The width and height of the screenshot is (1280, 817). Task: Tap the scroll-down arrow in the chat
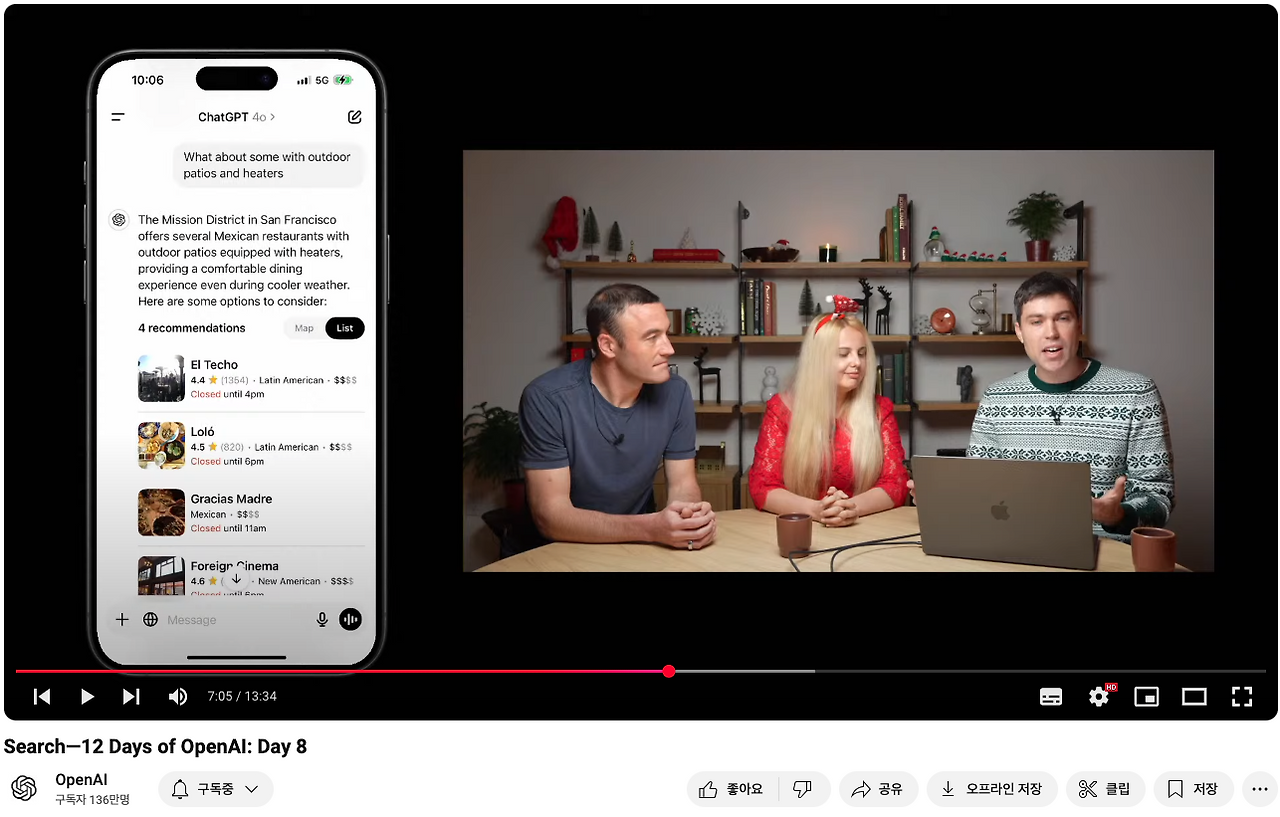(236, 579)
